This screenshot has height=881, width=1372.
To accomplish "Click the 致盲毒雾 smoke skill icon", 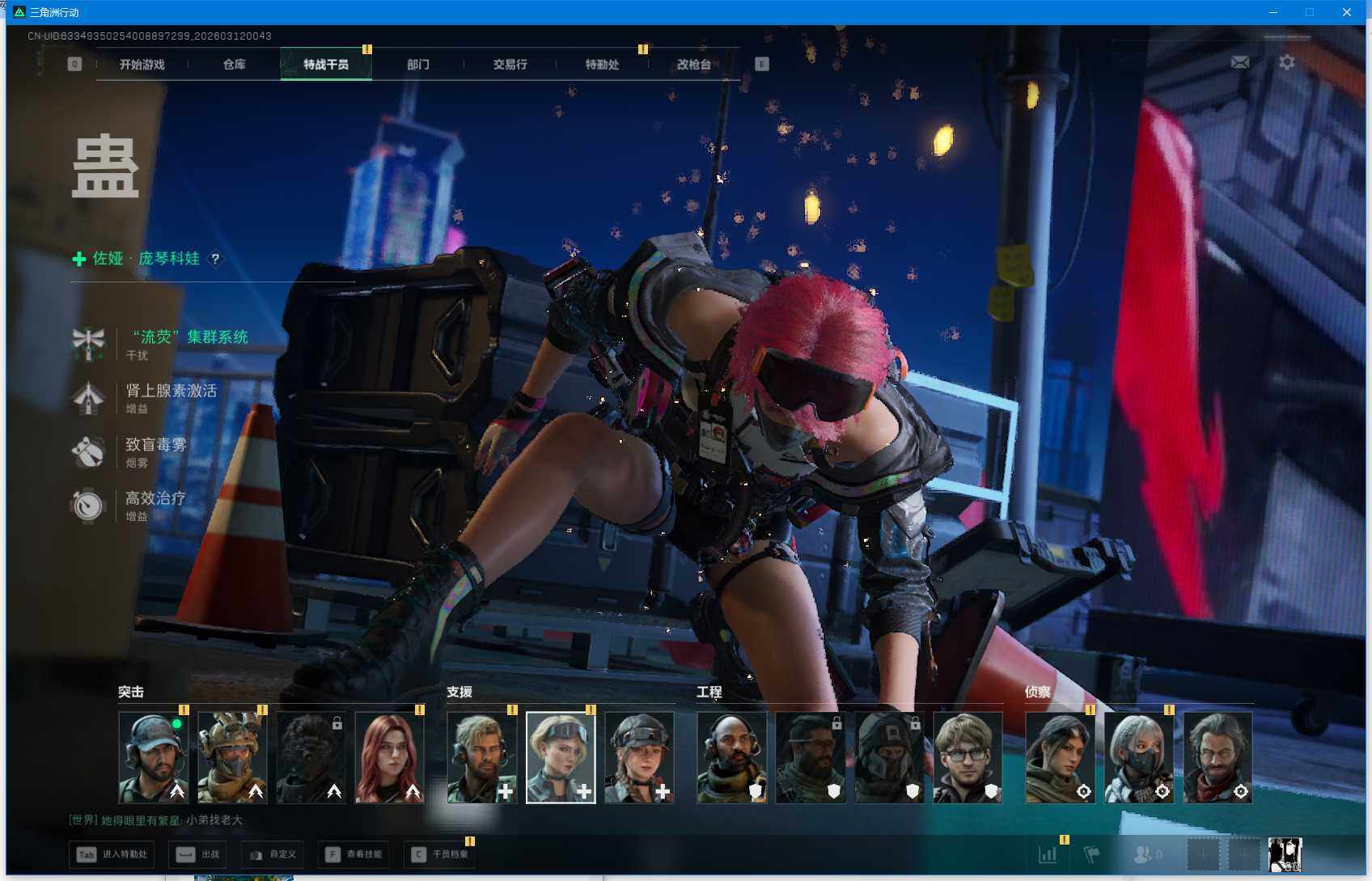I will pyautogui.click(x=88, y=451).
